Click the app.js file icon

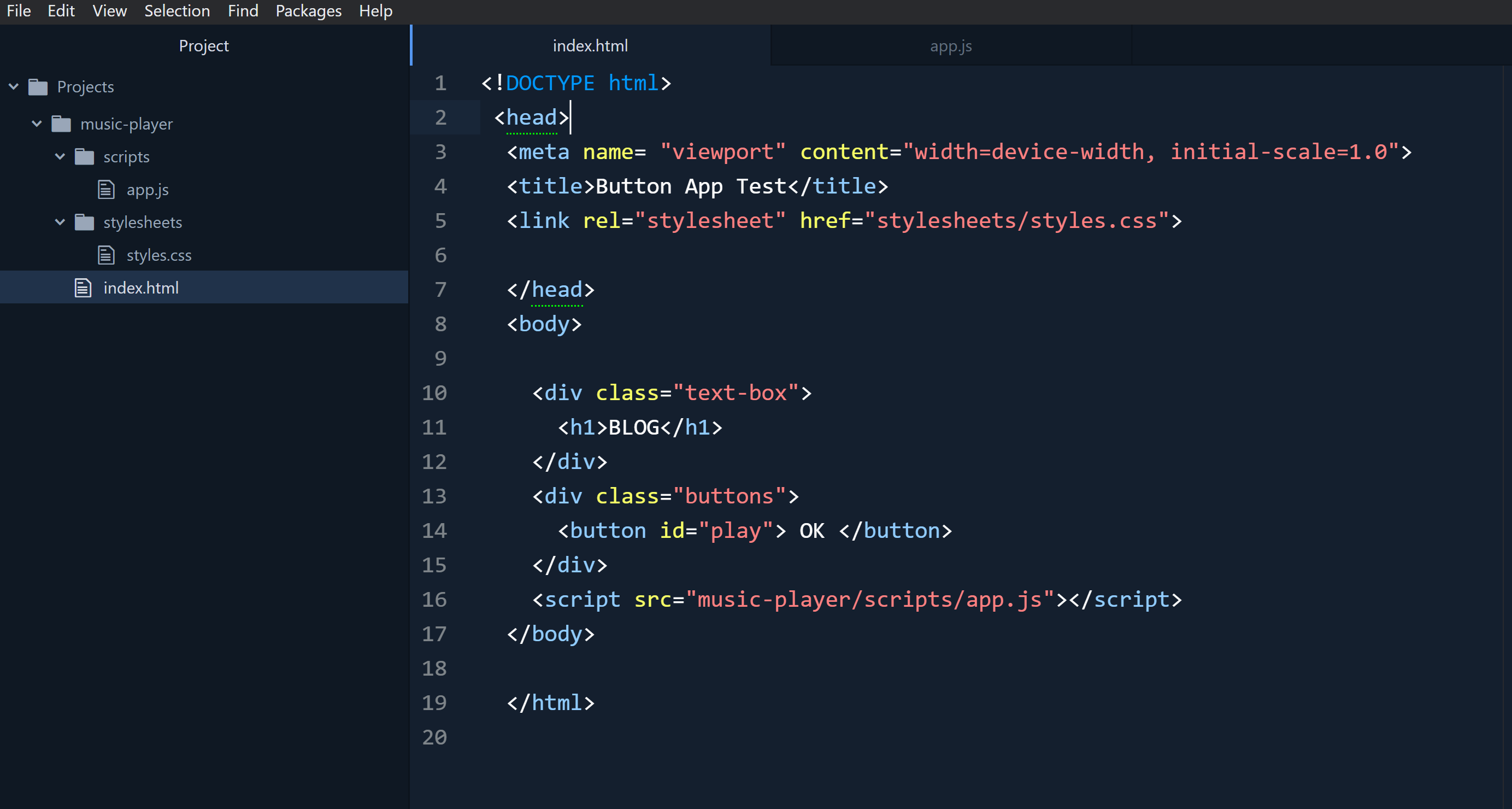point(110,189)
